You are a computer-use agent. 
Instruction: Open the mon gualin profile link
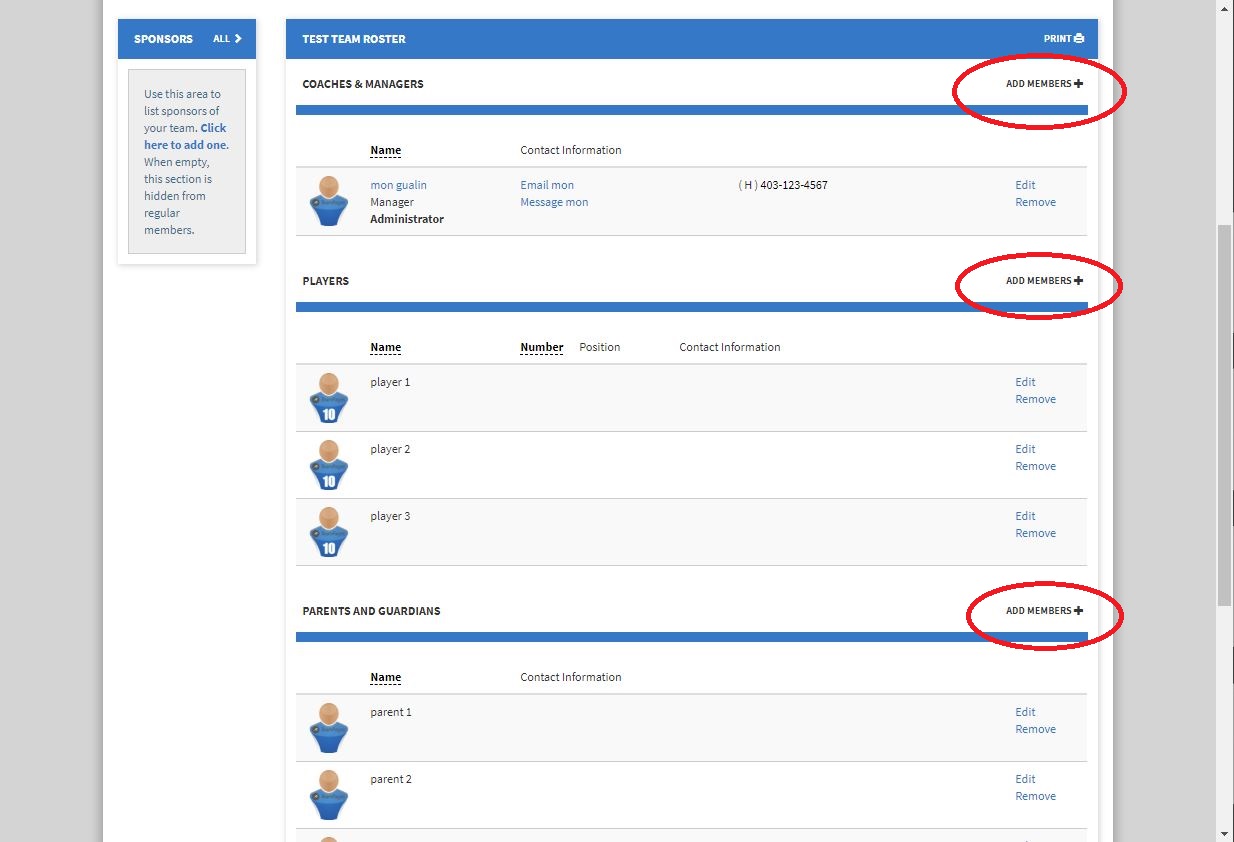pos(398,185)
